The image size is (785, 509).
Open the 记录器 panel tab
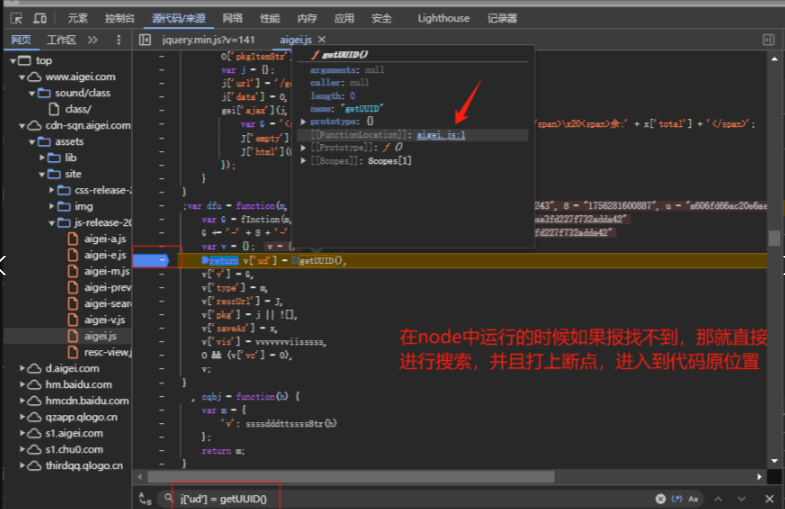click(502, 19)
